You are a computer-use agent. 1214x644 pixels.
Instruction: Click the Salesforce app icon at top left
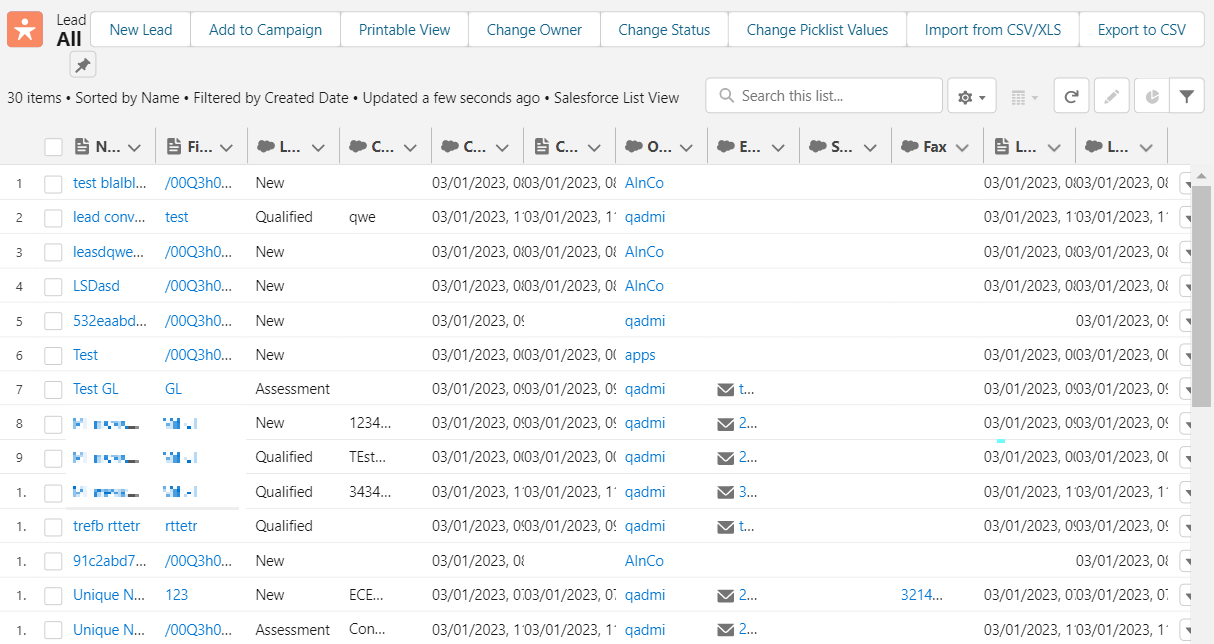(24, 28)
